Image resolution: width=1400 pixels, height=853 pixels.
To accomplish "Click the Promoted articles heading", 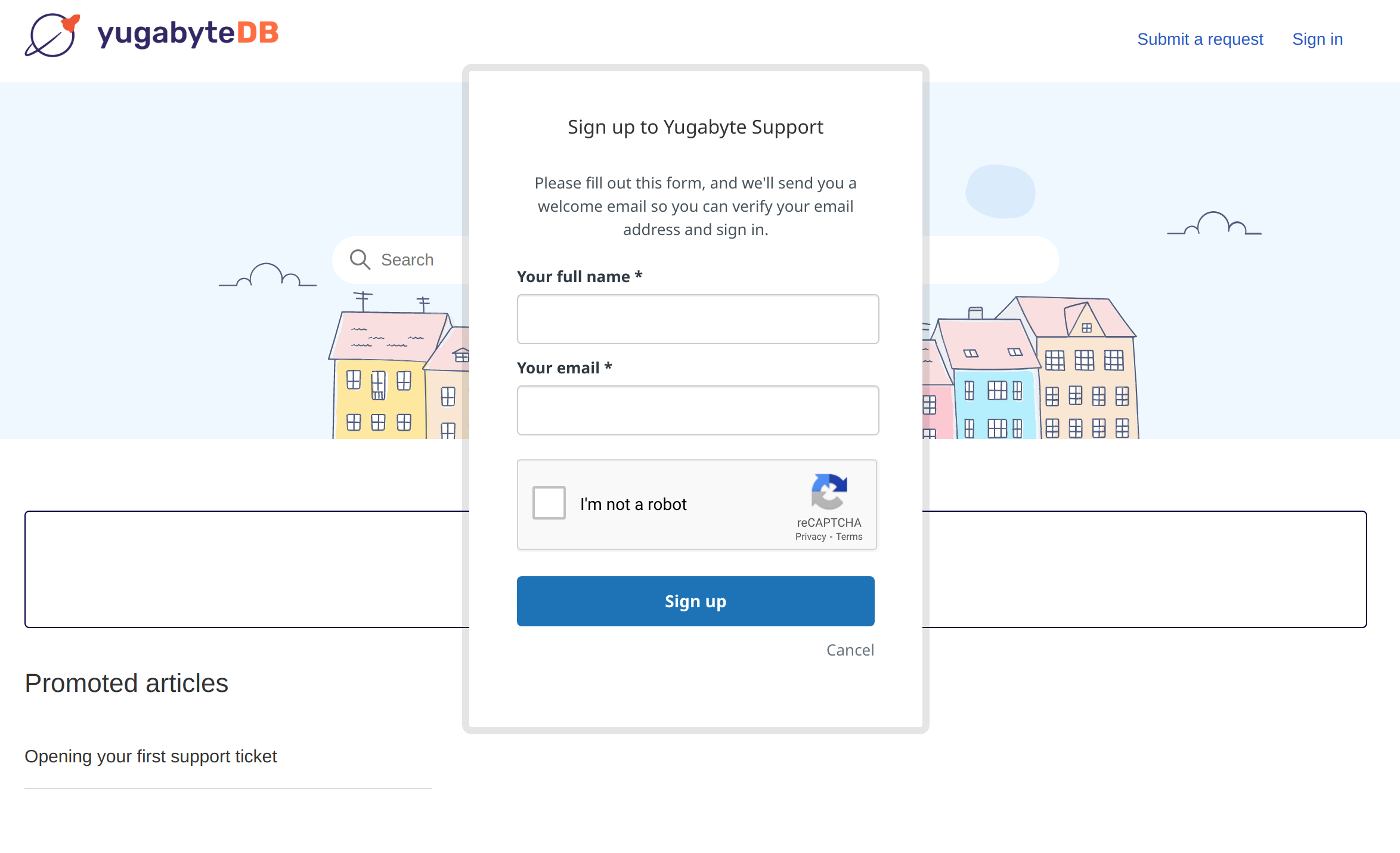I will point(126,684).
